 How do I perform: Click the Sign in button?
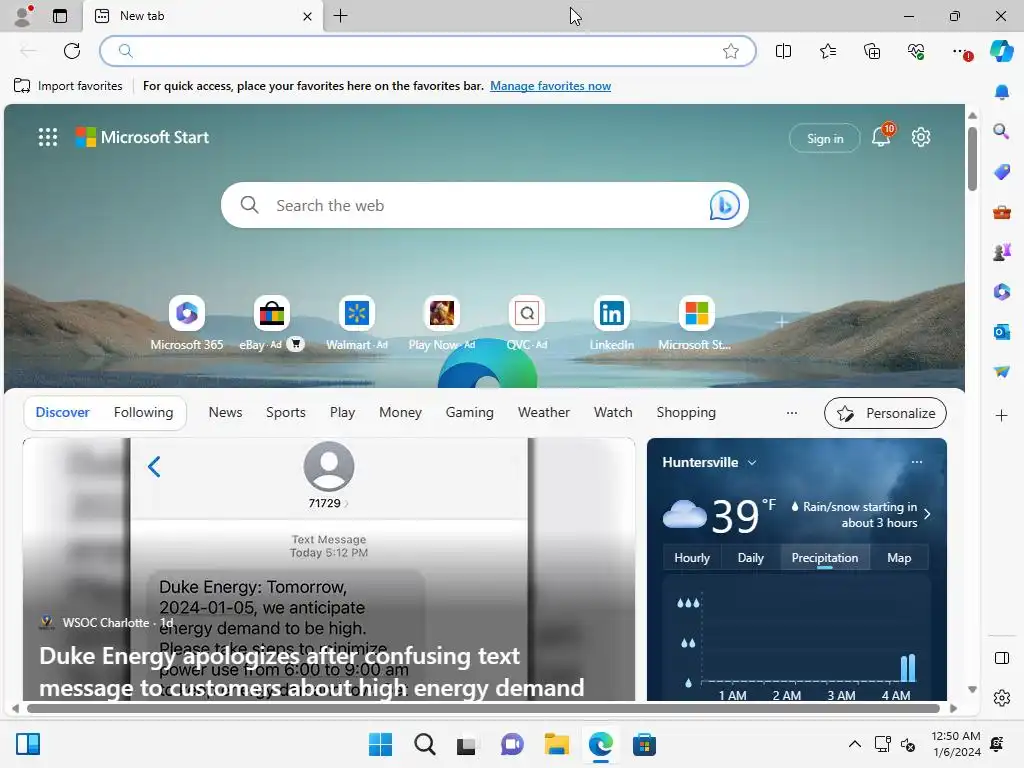click(x=825, y=138)
